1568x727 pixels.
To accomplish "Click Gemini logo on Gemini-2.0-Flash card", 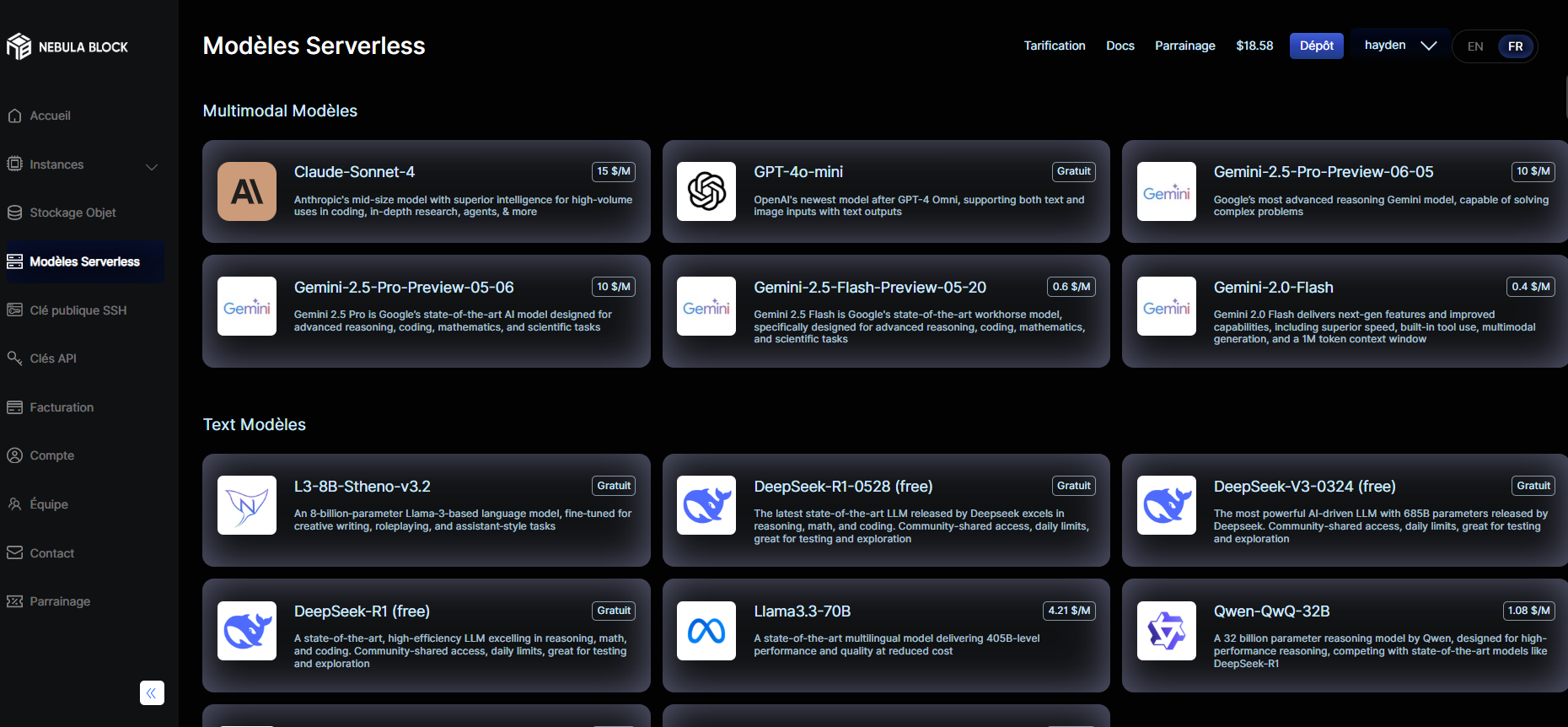I will pyautogui.click(x=1167, y=306).
